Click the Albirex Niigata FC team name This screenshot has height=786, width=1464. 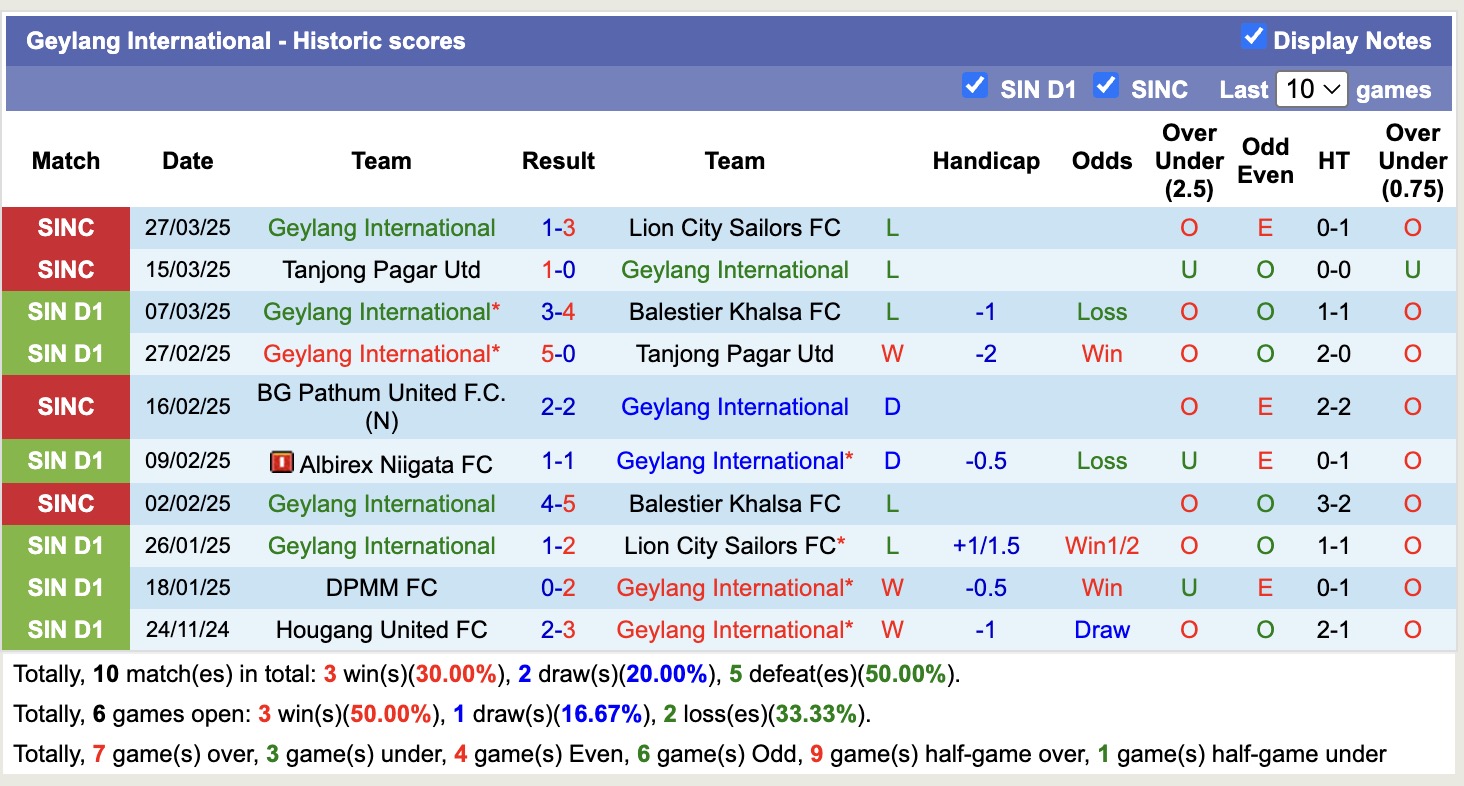point(396,464)
